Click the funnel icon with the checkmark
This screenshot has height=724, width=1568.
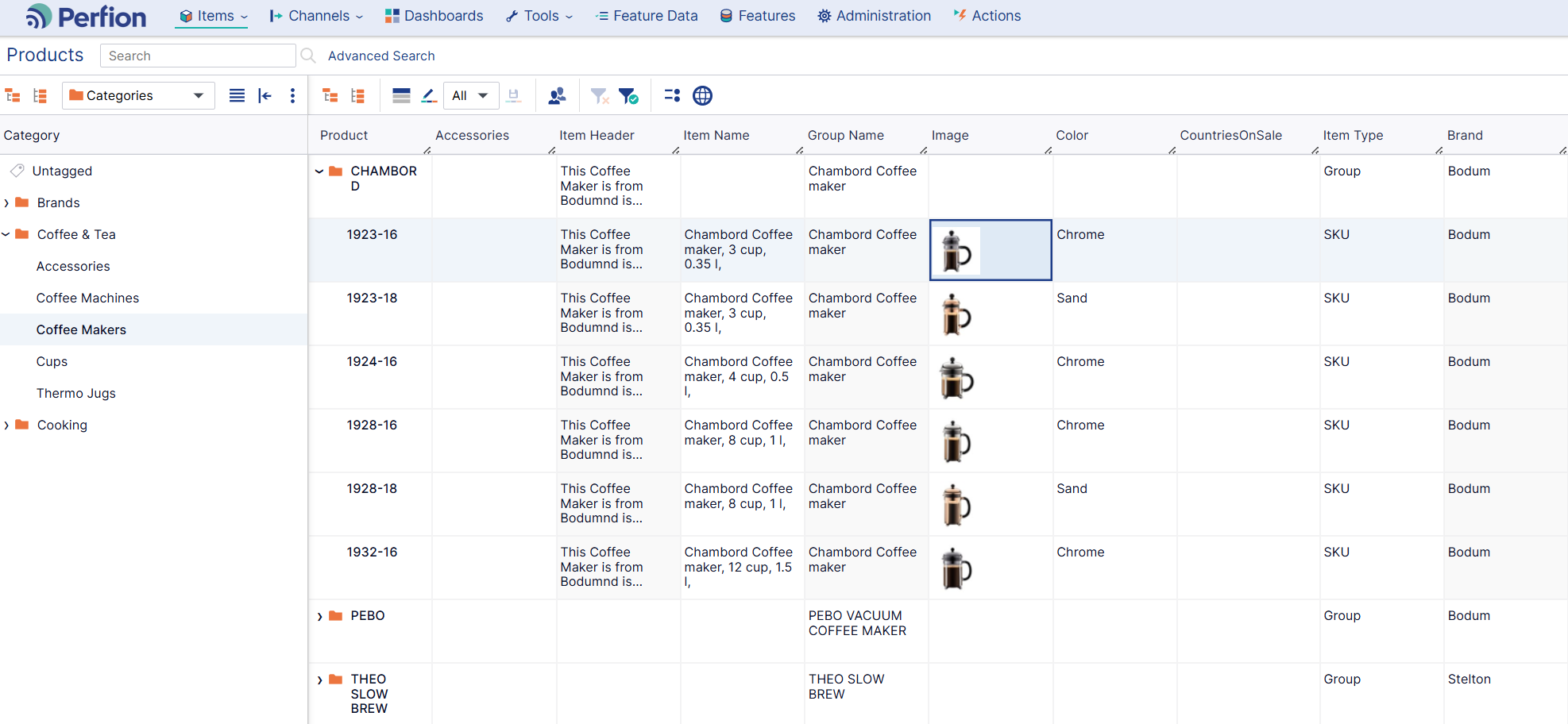(628, 96)
